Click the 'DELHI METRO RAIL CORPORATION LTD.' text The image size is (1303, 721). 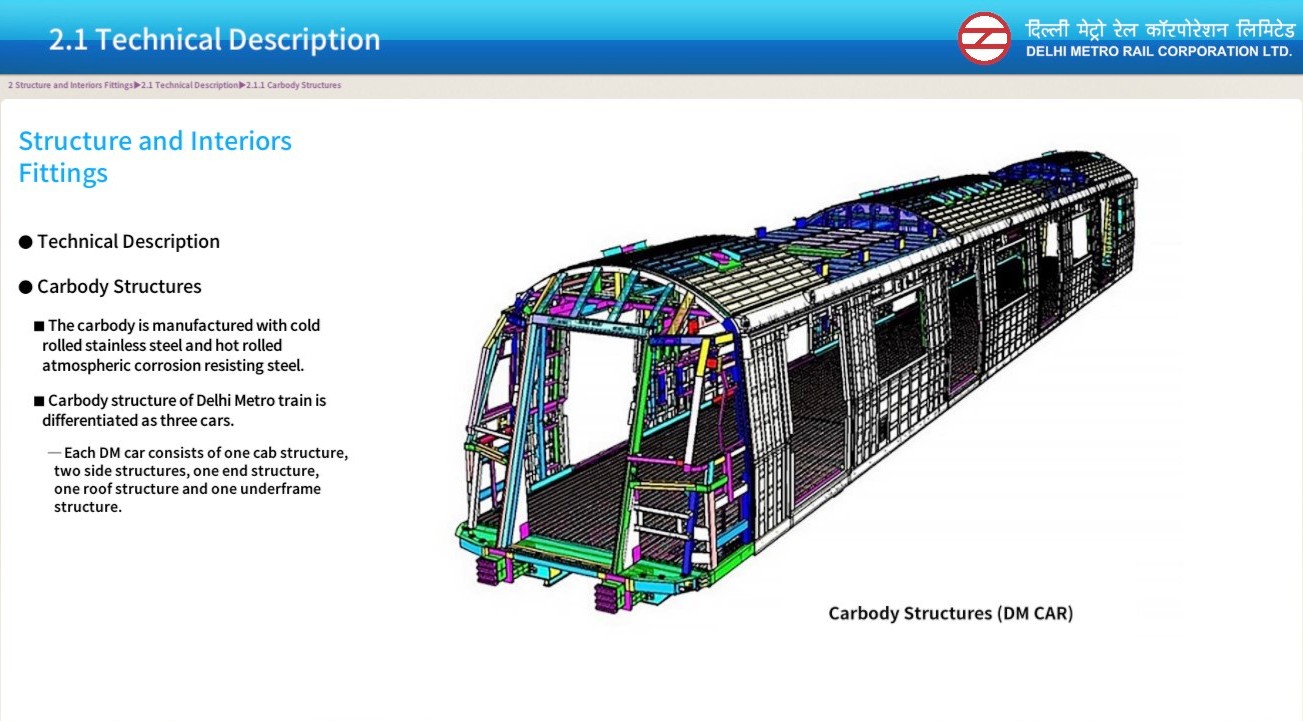[x=1158, y=52]
